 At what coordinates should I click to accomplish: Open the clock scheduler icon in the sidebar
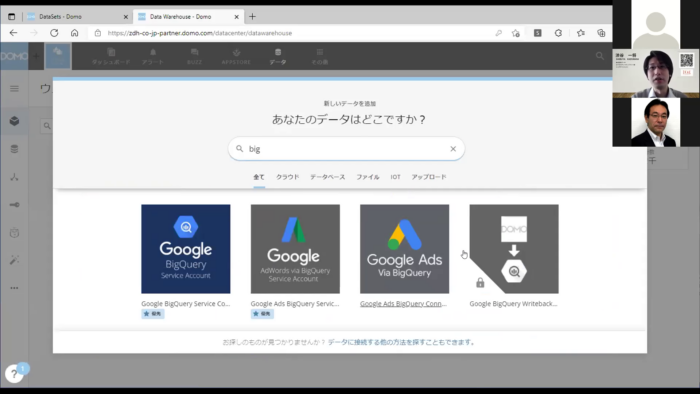pos(14,232)
